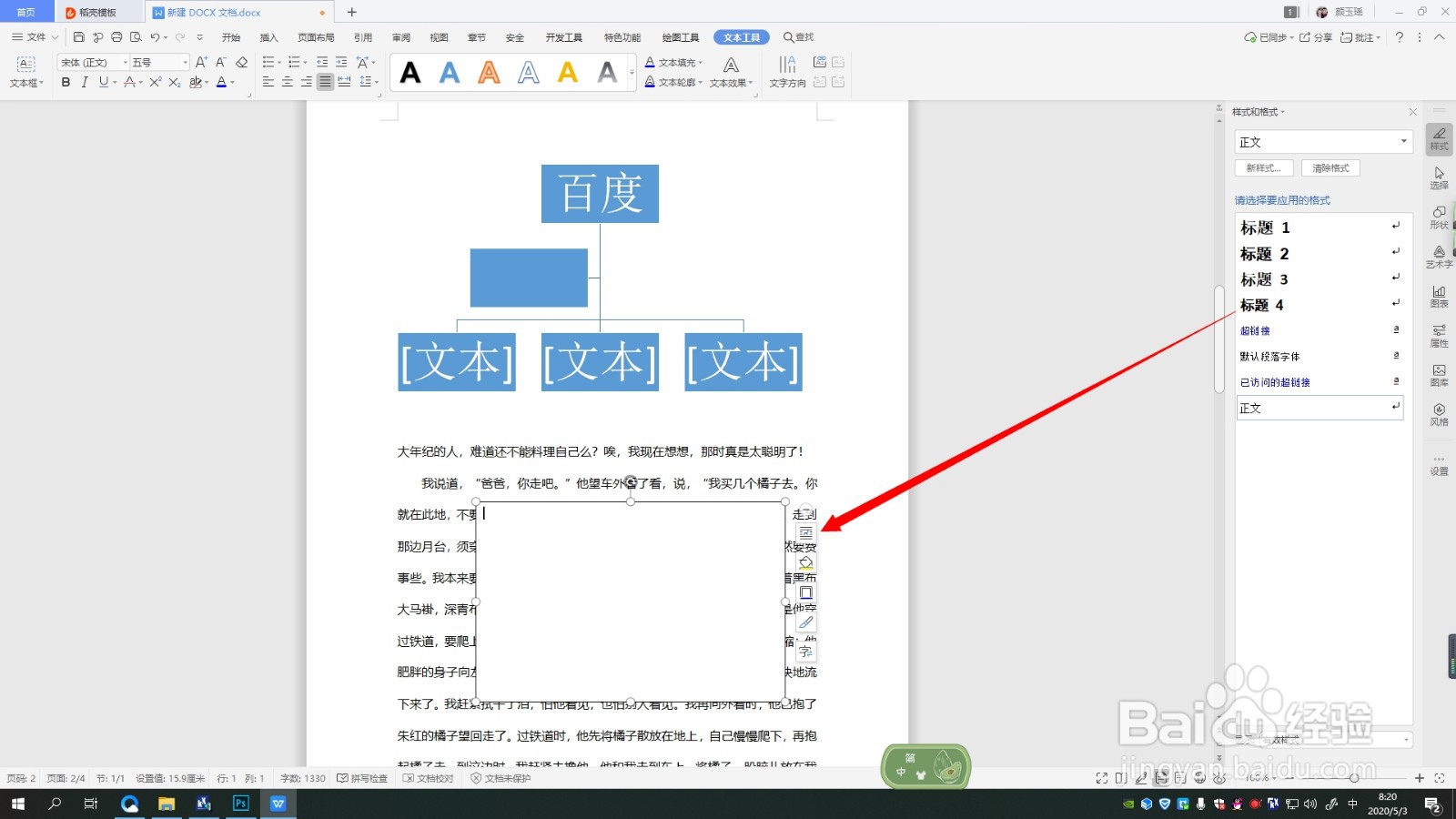
Task: Align text to the right
Action: pos(307,82)
